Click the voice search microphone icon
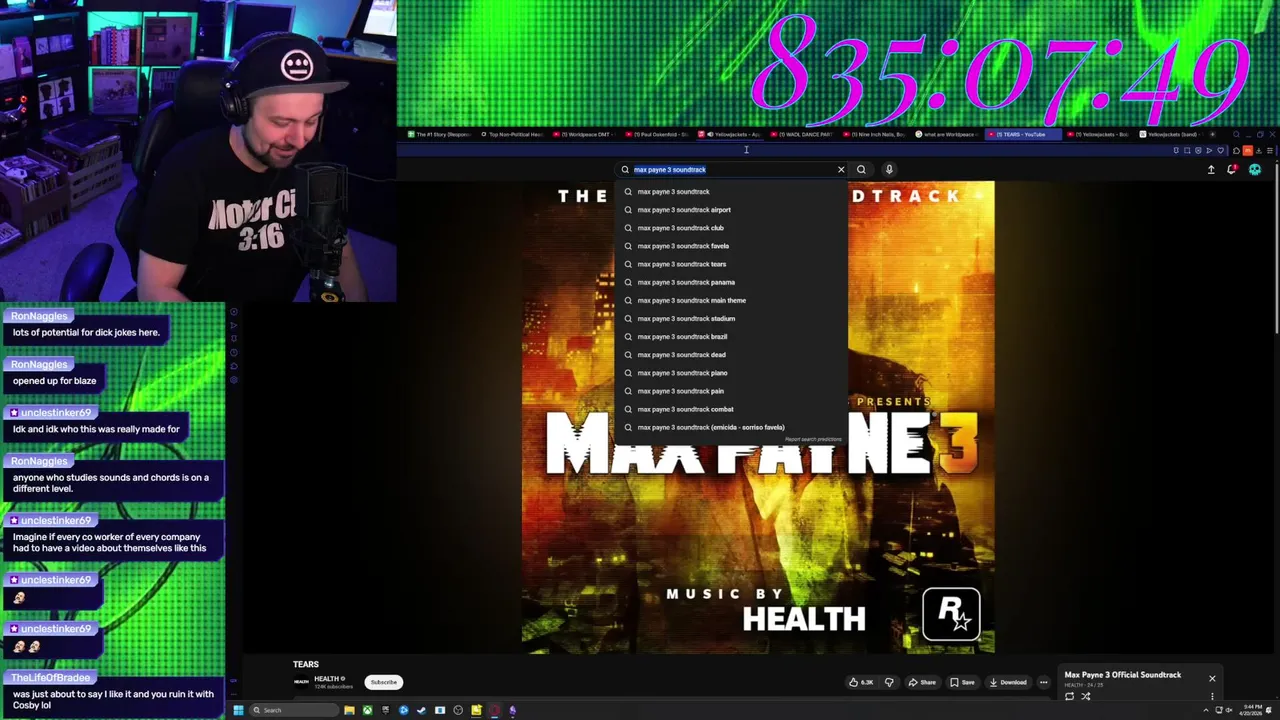 coord(889,169)
